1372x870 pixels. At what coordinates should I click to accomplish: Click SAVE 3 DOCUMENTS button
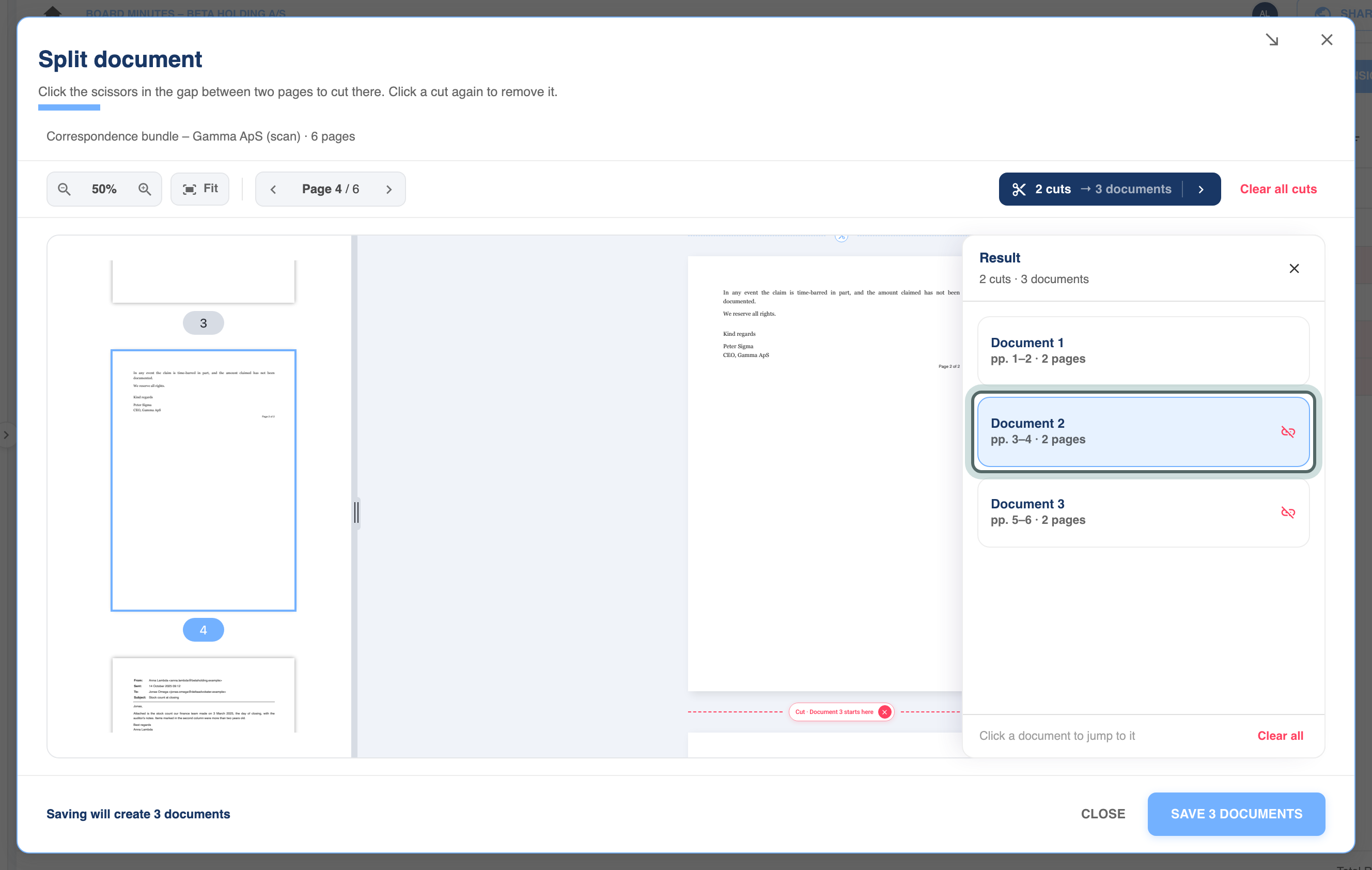[x=1236, y=814]
